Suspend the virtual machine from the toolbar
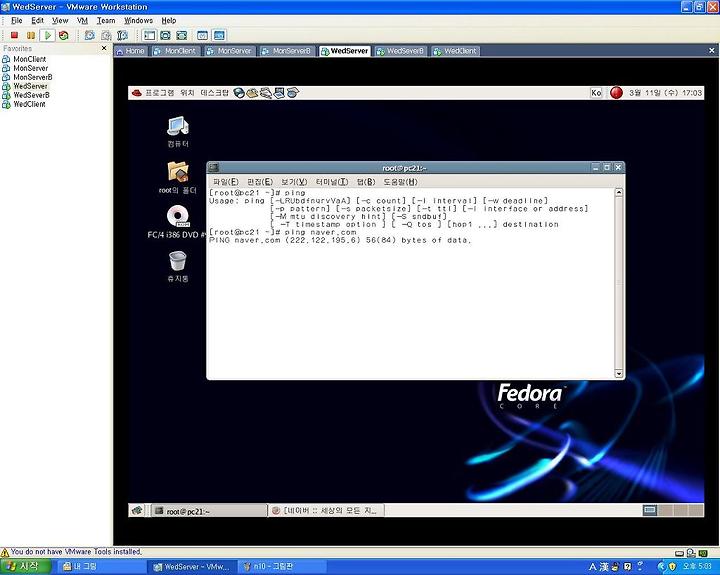Viewport: 720px width, 575px height. click(31, 35)
